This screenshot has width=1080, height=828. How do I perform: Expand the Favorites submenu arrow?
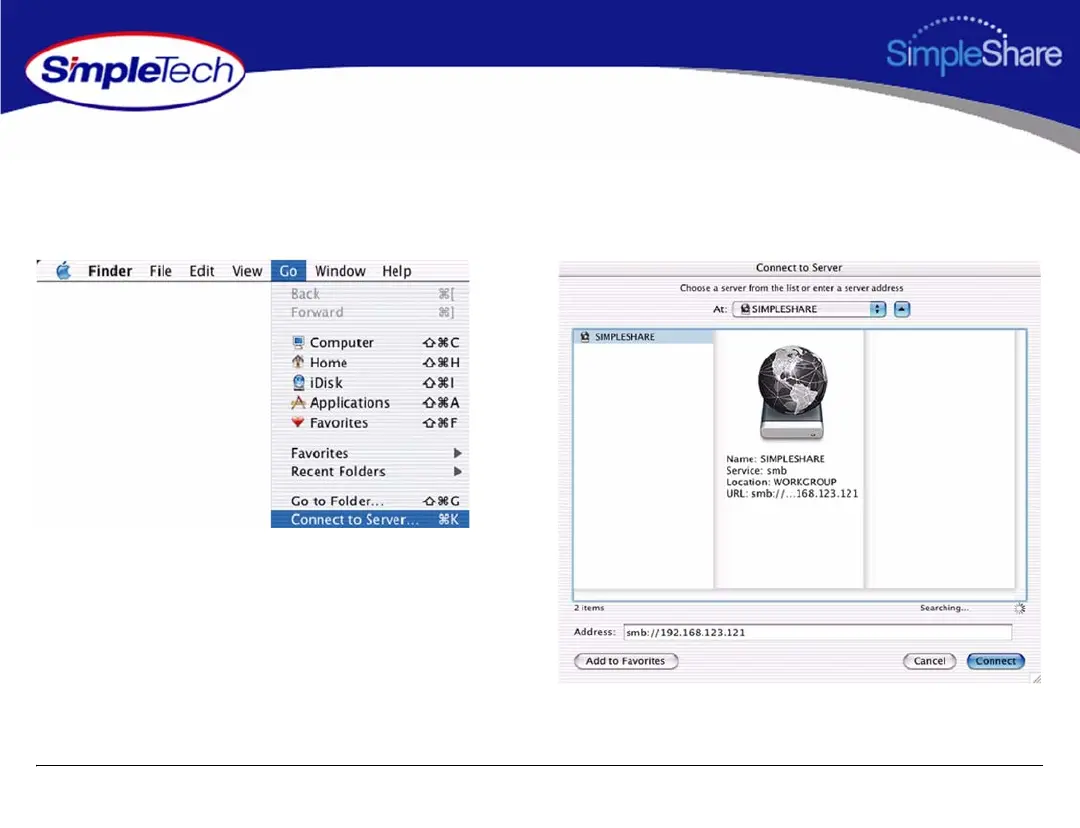pyautogui.click(x=457, y=453)
